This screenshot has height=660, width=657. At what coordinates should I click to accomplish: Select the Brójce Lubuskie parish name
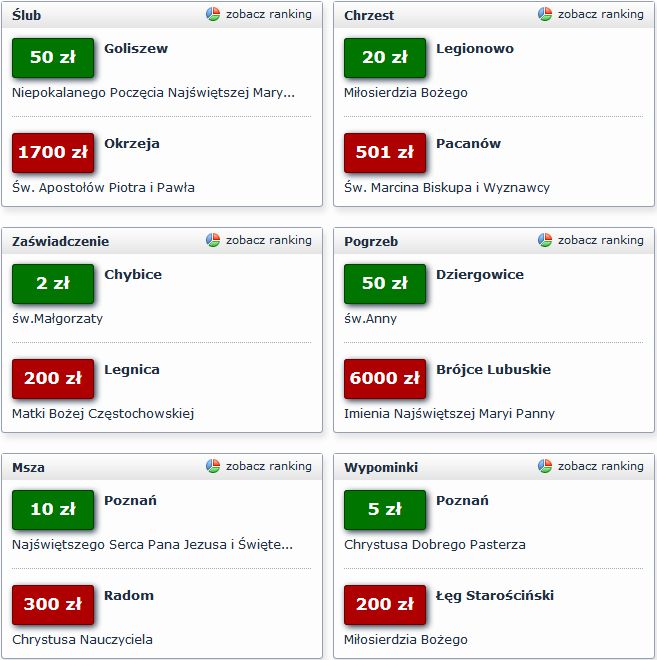click(493, 370)
